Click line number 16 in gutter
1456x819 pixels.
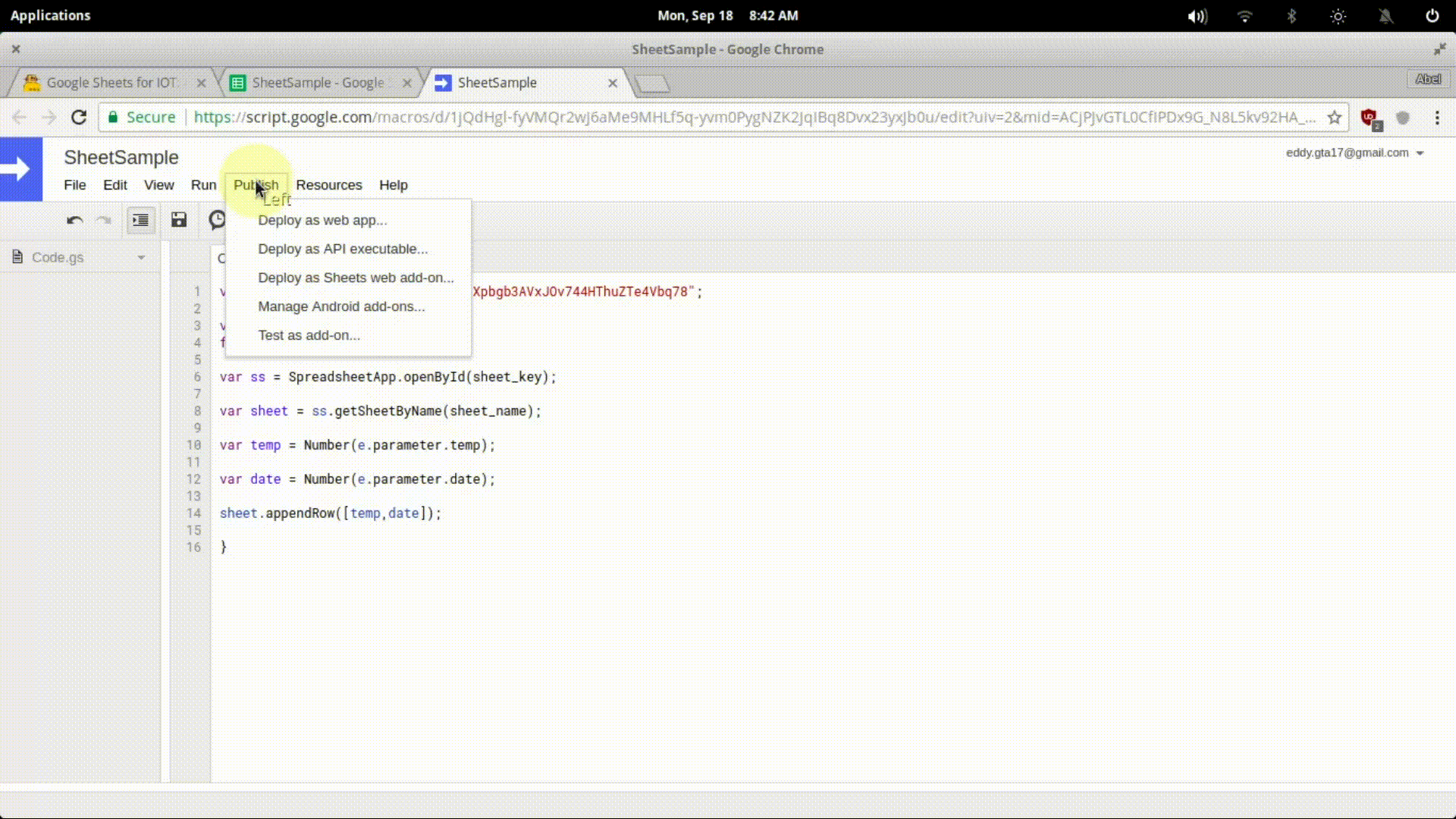coord(194,548)
